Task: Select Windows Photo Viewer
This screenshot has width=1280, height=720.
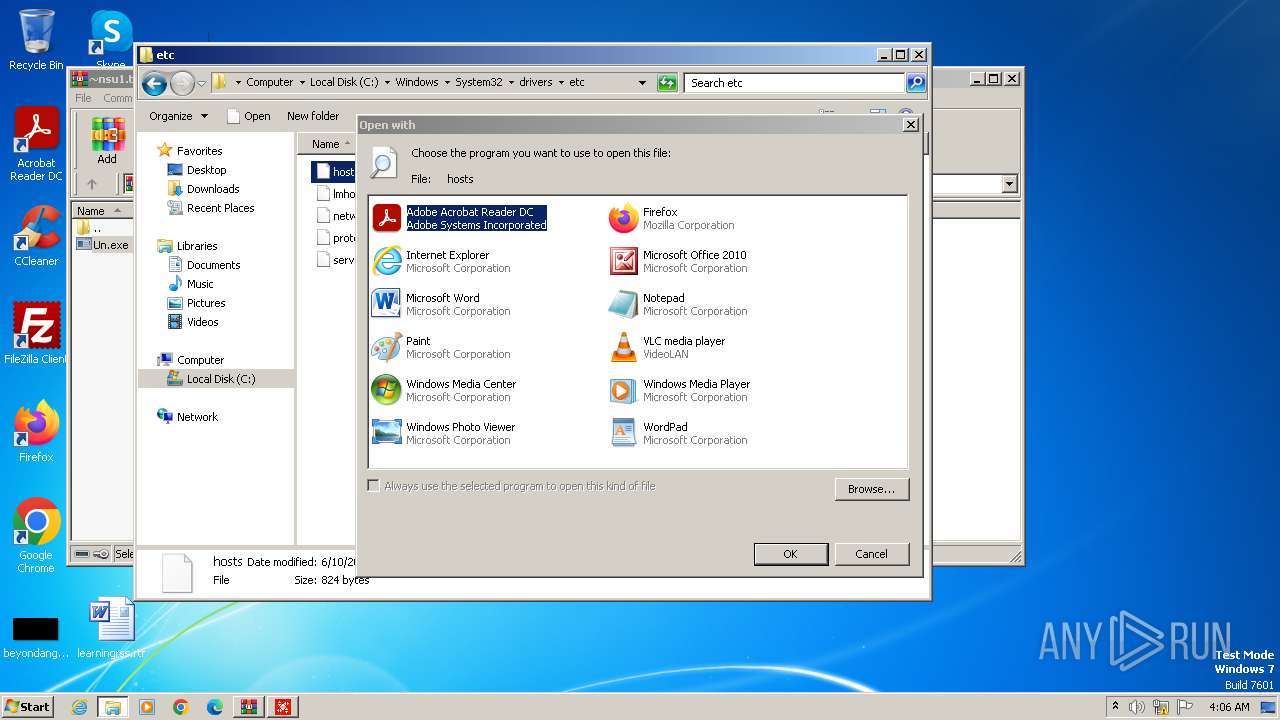Action: coord(443,433)
